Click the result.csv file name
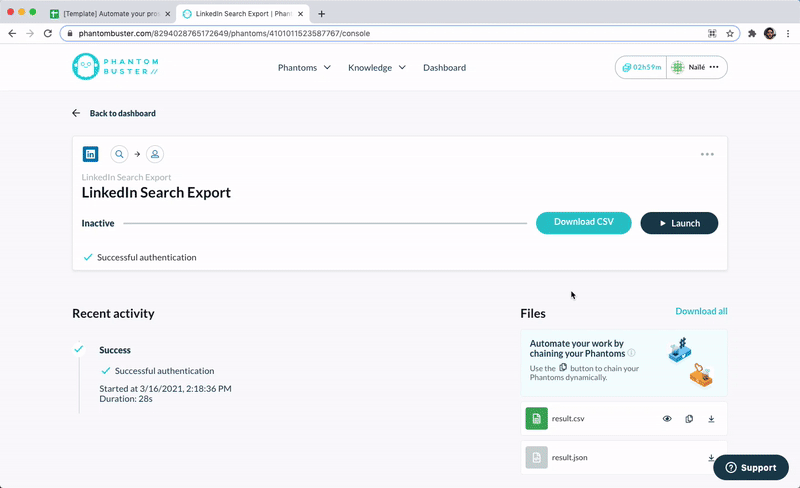Image resolution: width=800 pixels, height=488 pixels. pos(568,419)
